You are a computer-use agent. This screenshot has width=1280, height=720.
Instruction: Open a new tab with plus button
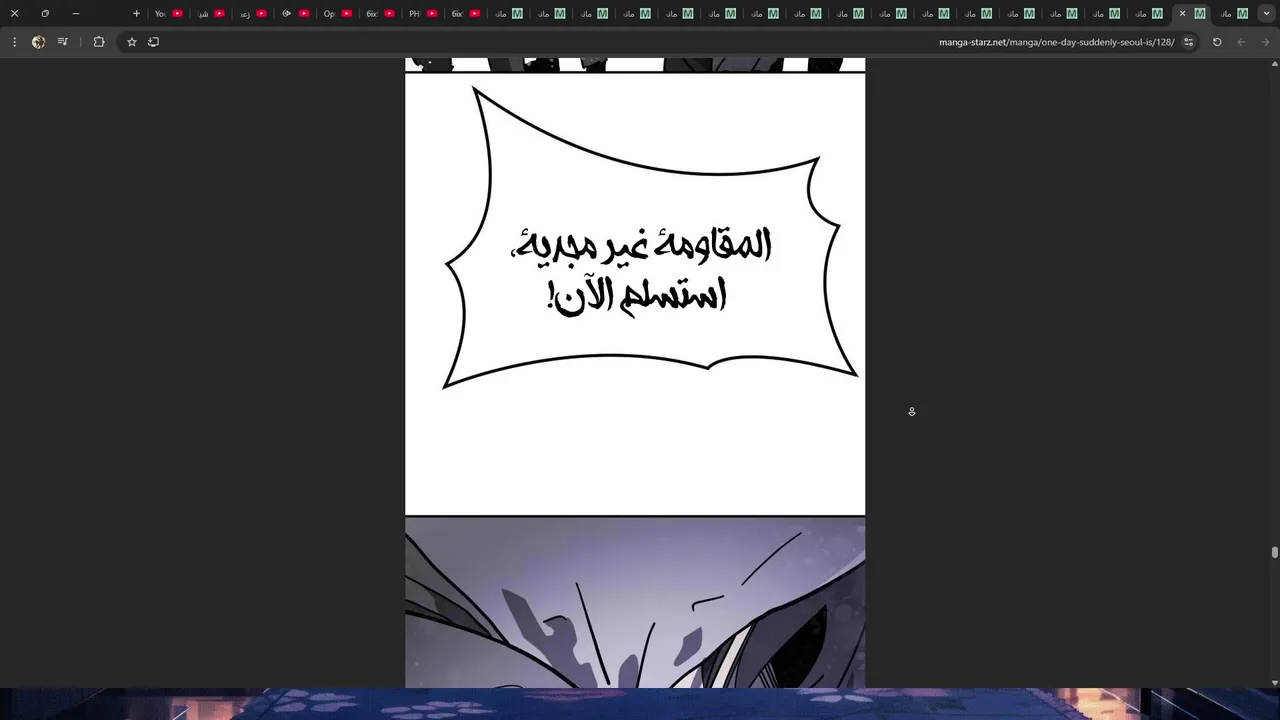tap(136, 14)
